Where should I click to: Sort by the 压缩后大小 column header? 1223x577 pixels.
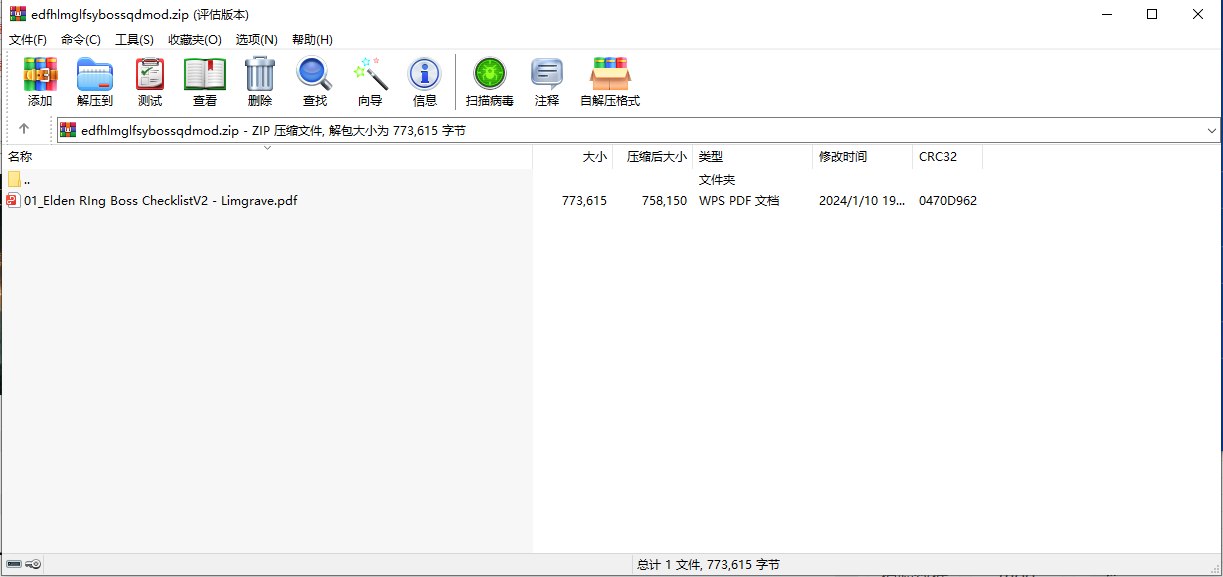point(653,157)
